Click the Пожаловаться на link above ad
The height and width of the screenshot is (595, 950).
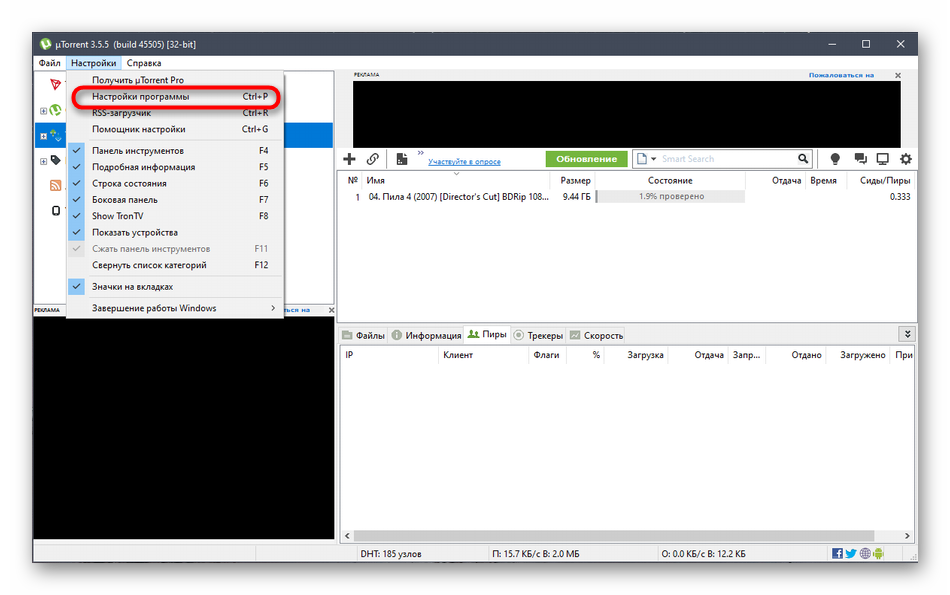841,75
